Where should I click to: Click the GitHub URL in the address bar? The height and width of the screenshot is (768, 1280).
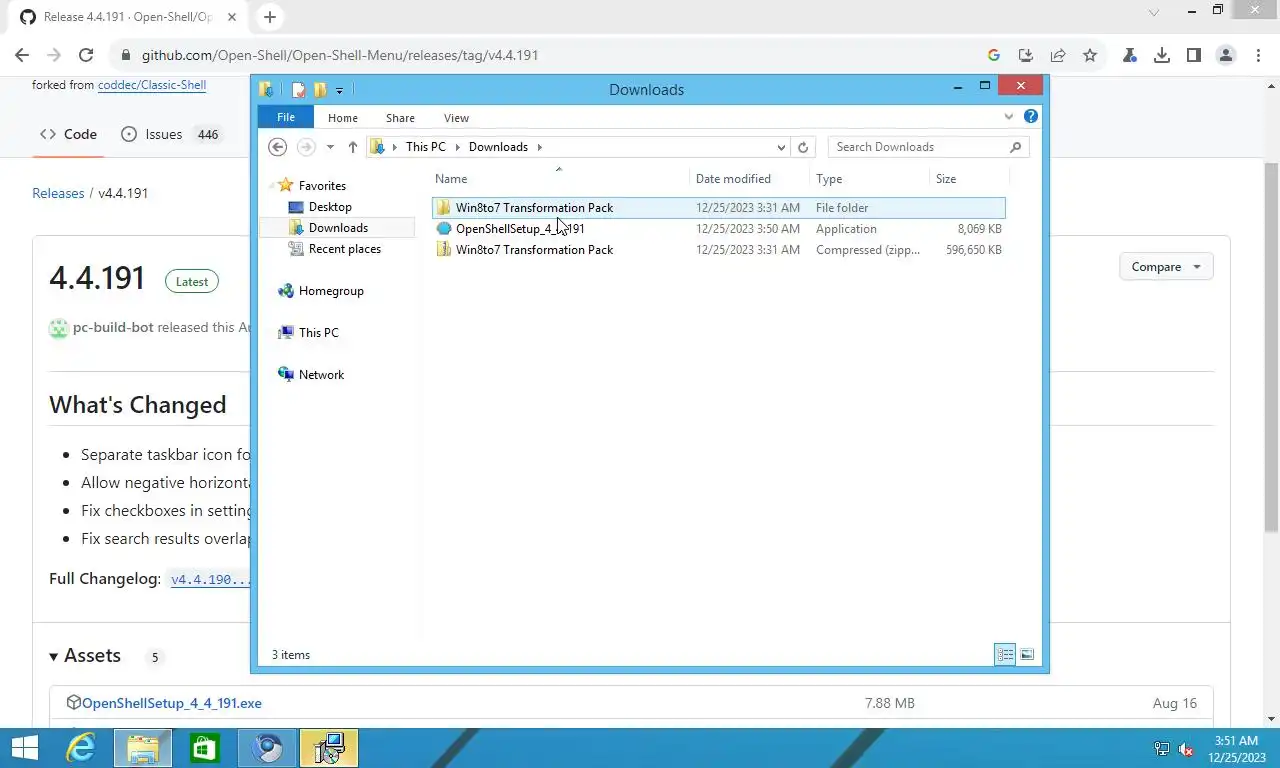pyautogui.click(x=340, y=55)
